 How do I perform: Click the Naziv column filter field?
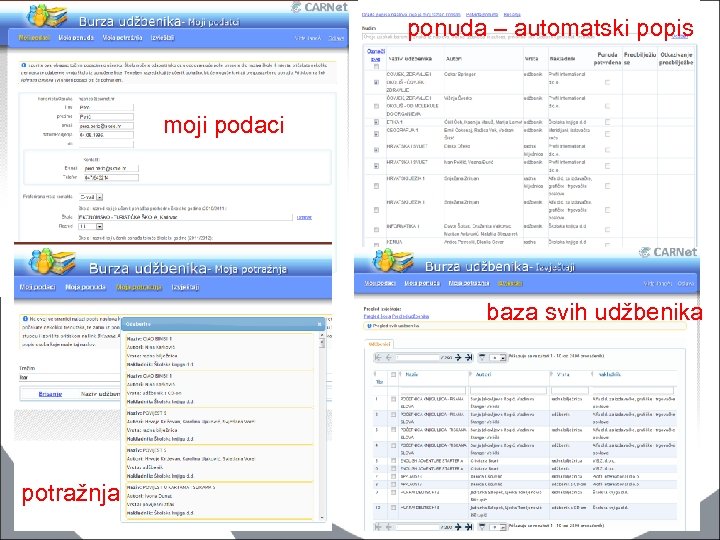point(433,390)
